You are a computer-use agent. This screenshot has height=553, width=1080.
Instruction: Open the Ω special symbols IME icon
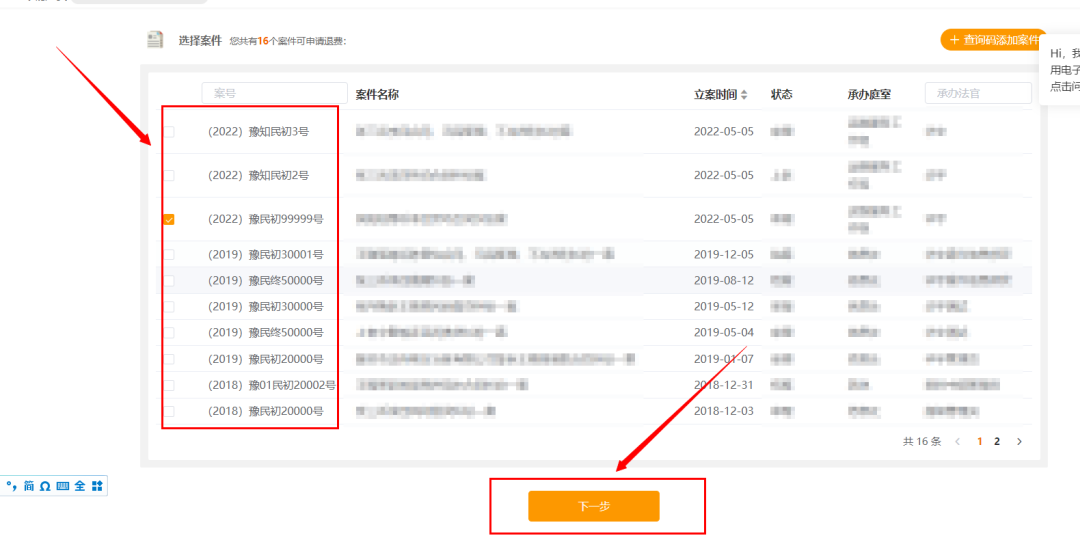[45, 486]
